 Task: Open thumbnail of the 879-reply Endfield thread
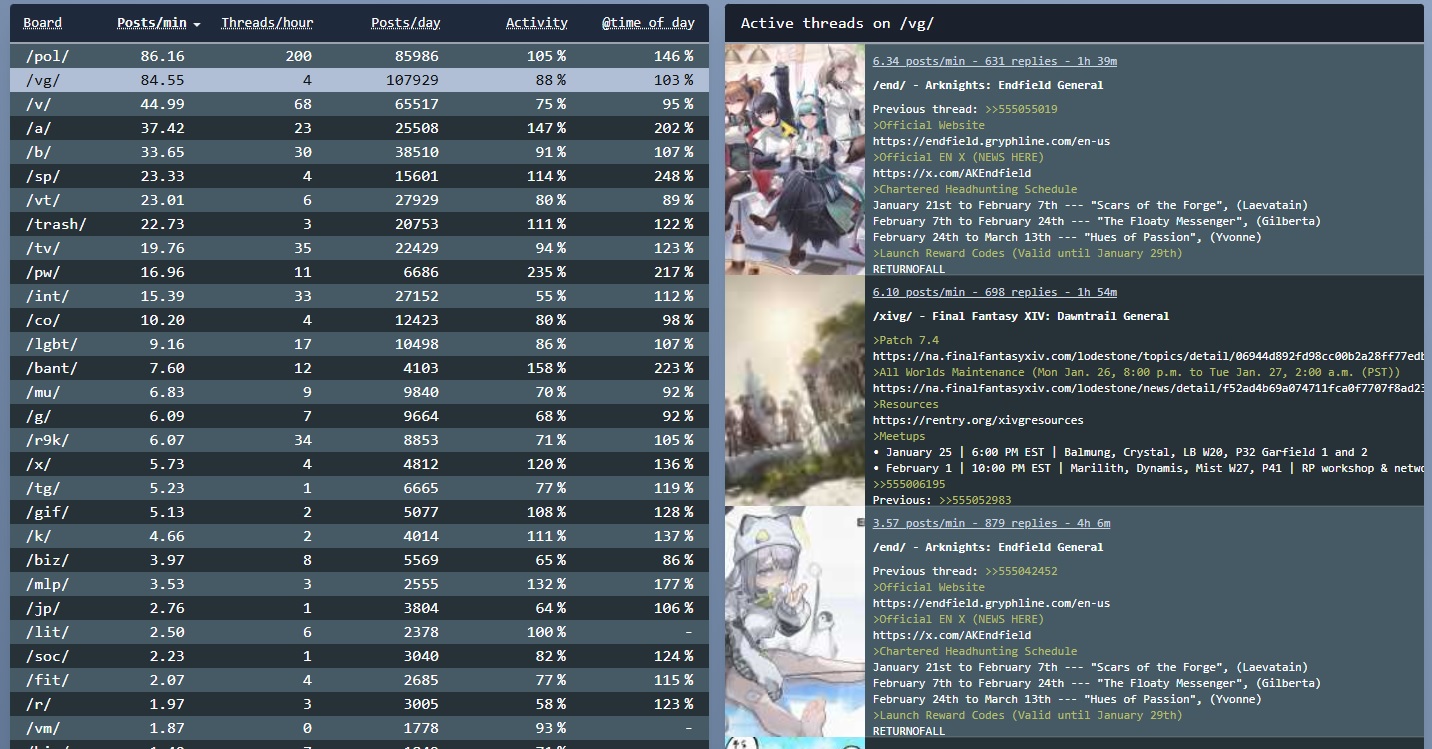point(795,622)
